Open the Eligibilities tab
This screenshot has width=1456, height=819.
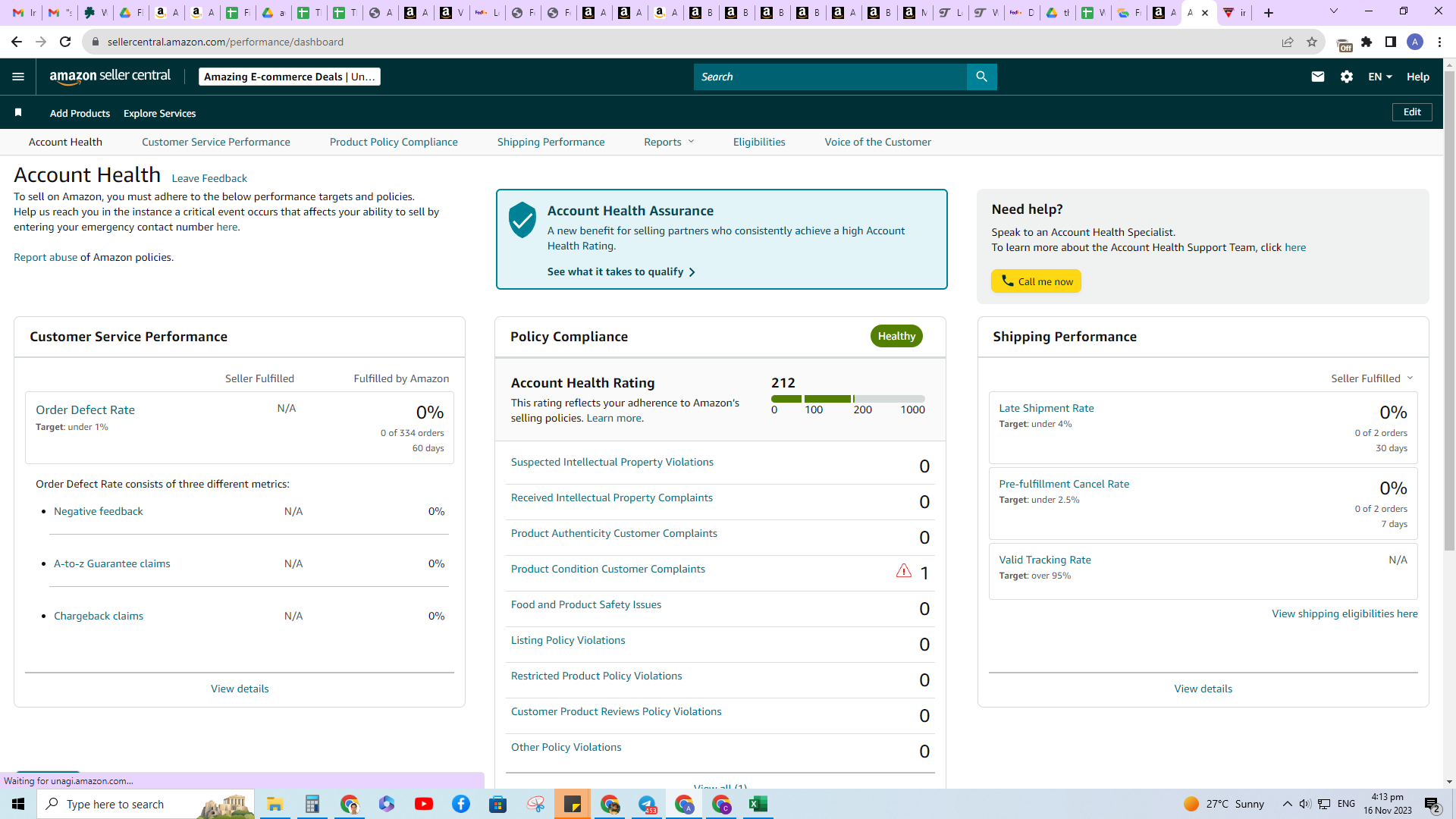point(759,142)
